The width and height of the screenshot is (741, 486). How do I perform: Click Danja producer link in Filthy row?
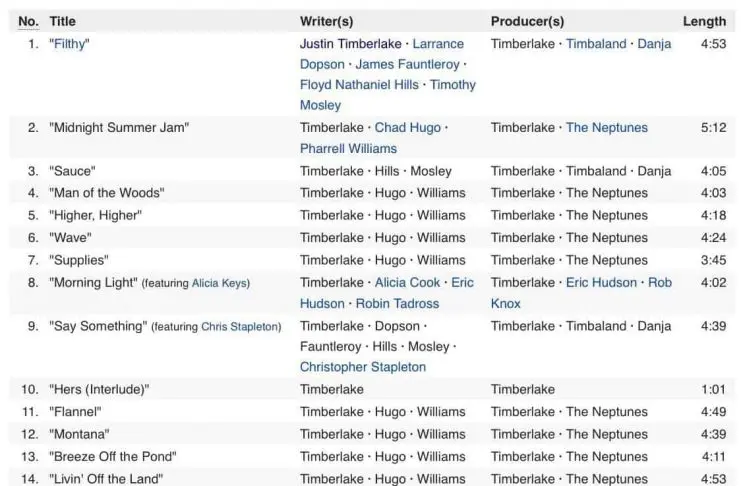(654, 44)
